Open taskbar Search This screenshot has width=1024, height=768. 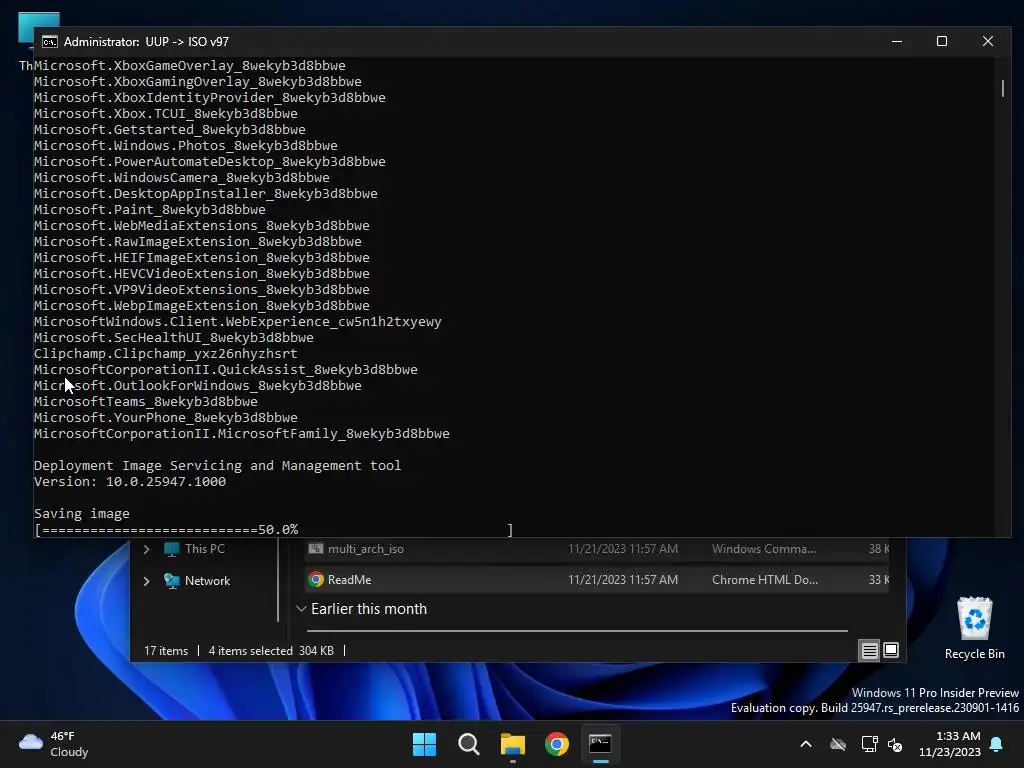click(468, 744)
